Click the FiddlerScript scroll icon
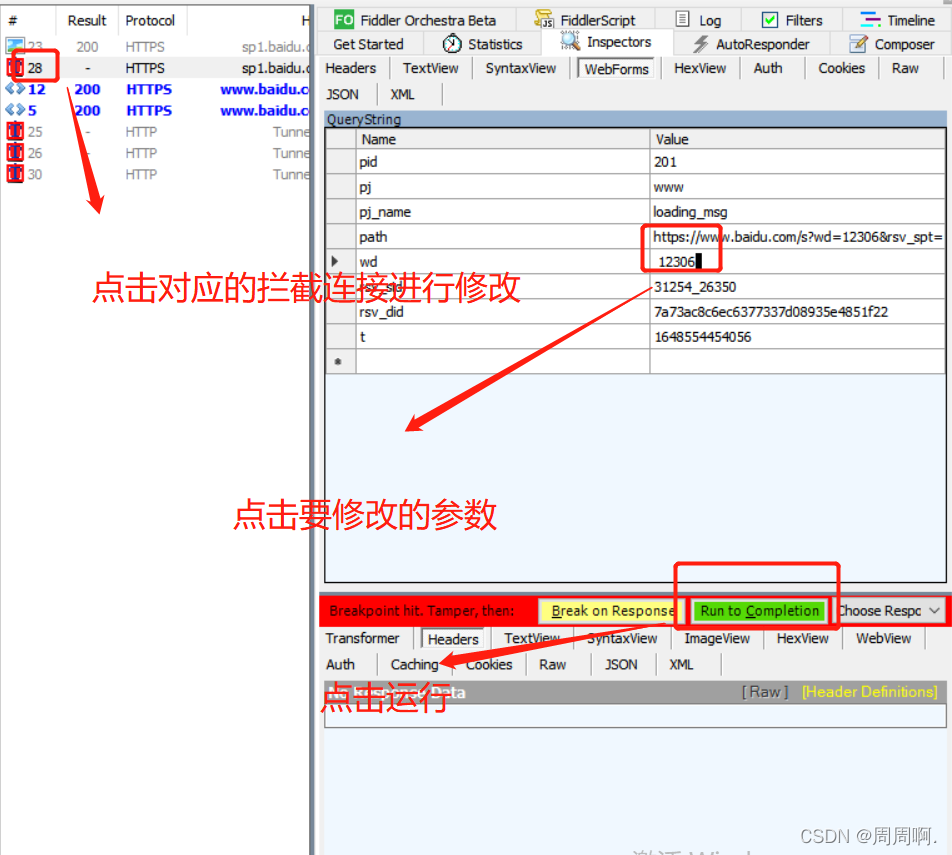 (x=544, y=19)
